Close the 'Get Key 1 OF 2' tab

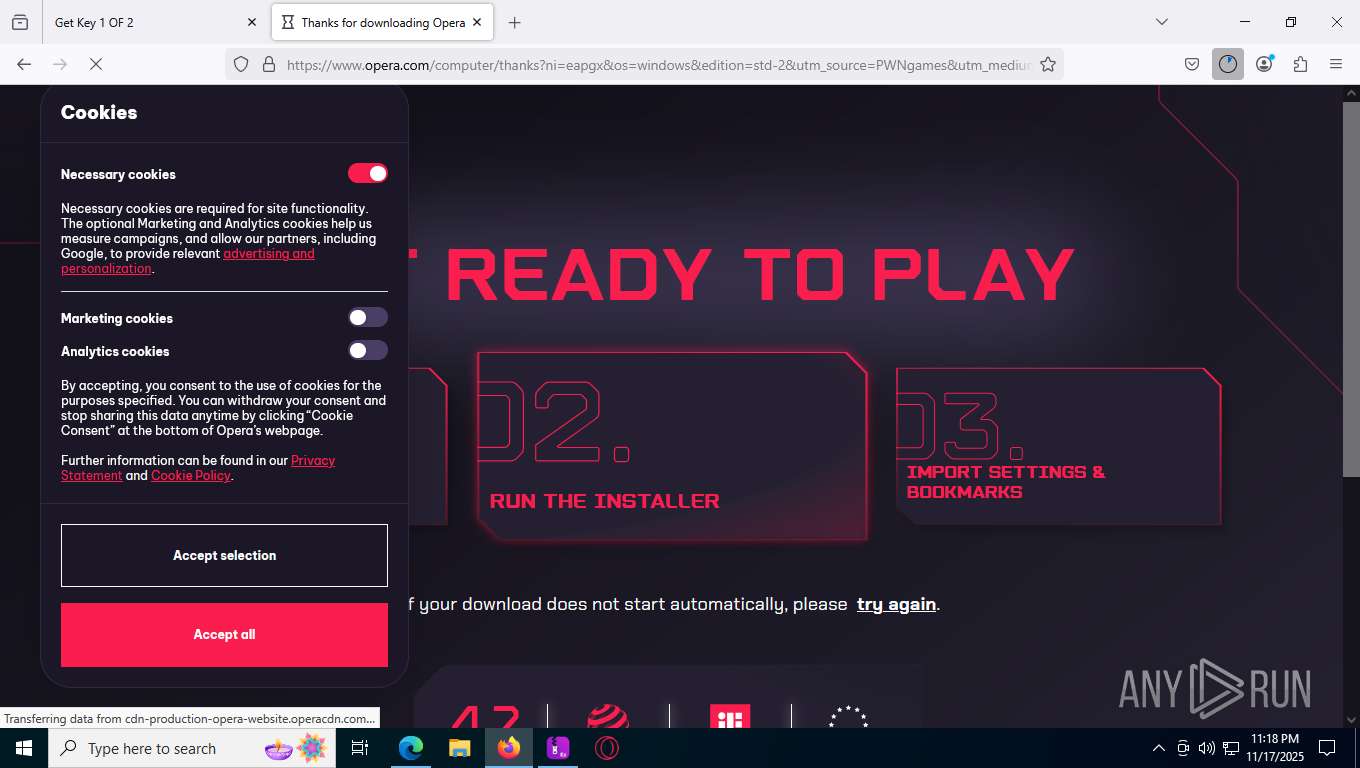point(251,22)
